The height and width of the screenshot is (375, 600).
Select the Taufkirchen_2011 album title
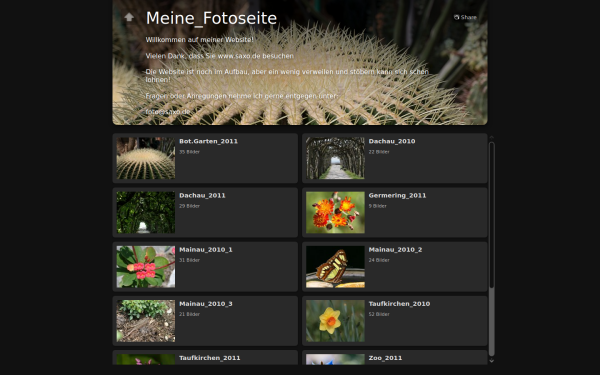210,358
